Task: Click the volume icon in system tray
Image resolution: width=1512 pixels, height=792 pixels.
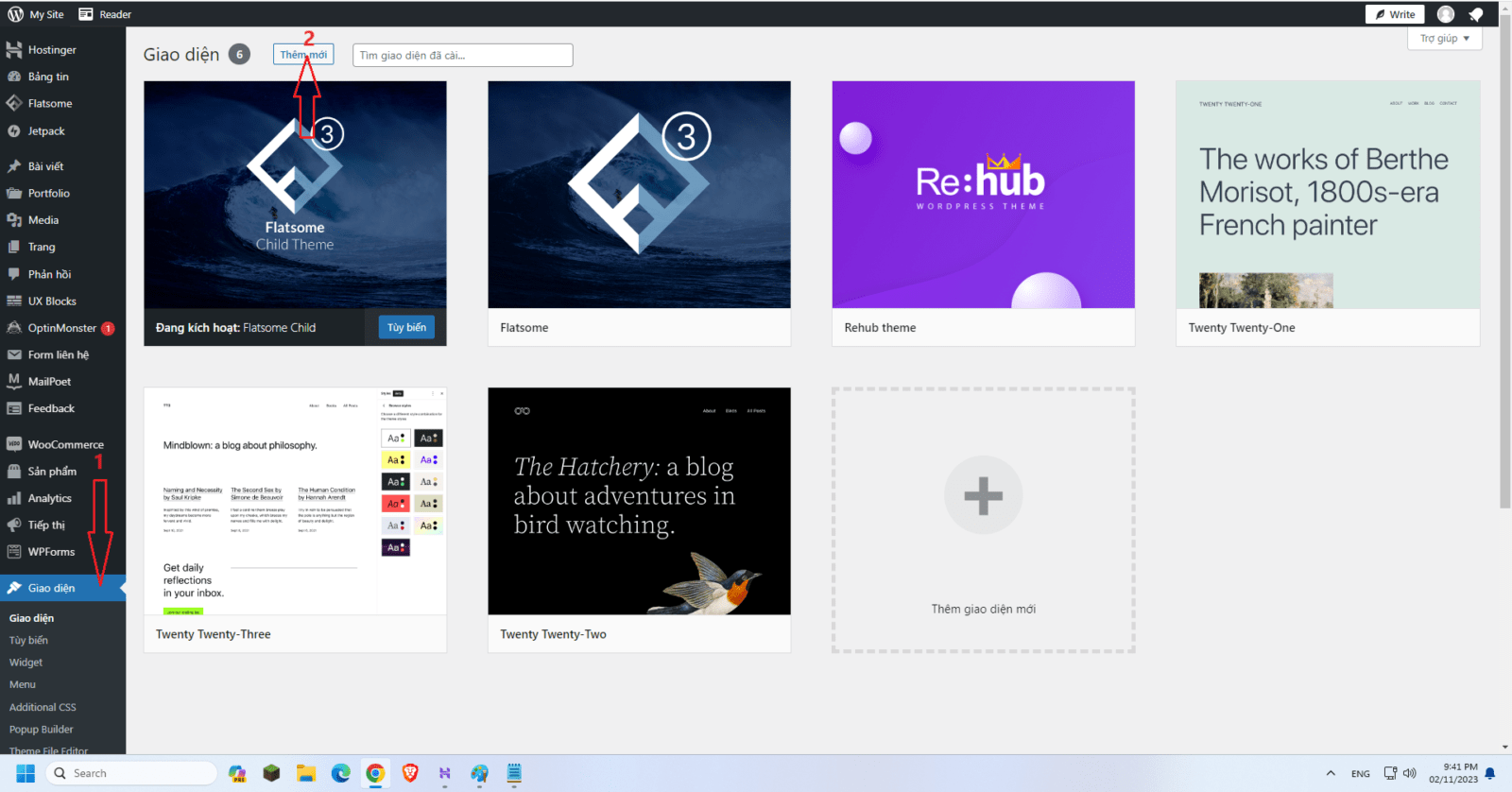Action: (1410, 773)
